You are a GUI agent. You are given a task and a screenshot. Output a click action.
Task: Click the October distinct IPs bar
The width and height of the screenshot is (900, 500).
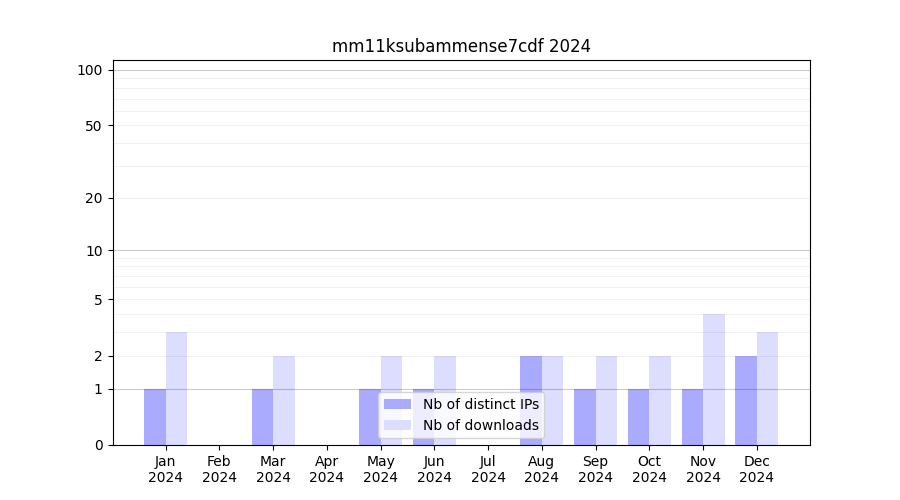[x=638, y=417]
